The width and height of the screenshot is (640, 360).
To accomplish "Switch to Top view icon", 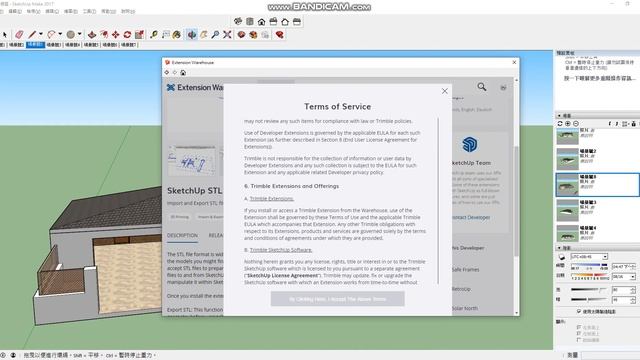I will coord(249,21).
